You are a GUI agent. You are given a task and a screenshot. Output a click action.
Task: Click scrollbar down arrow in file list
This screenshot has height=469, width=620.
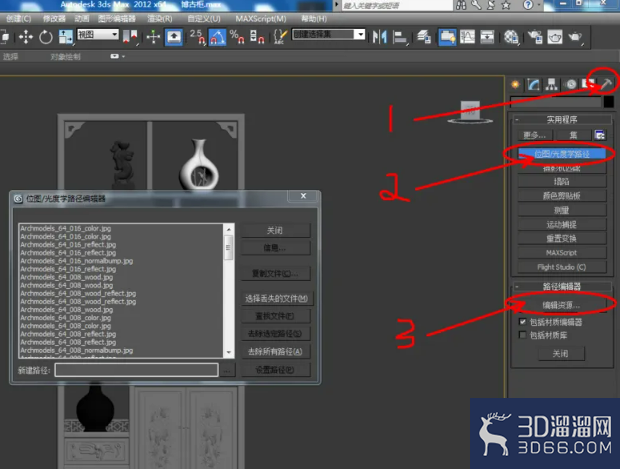pyautogui.click(x=229, y=353)
